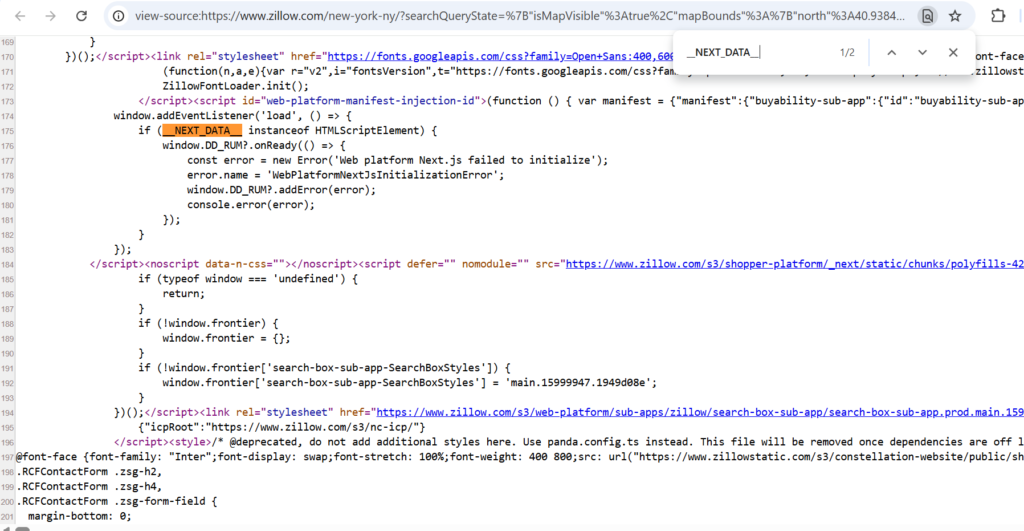Click 'console.error(error);' line
This screenshot has width=1024, height=531.
click(x=251, y=204)
